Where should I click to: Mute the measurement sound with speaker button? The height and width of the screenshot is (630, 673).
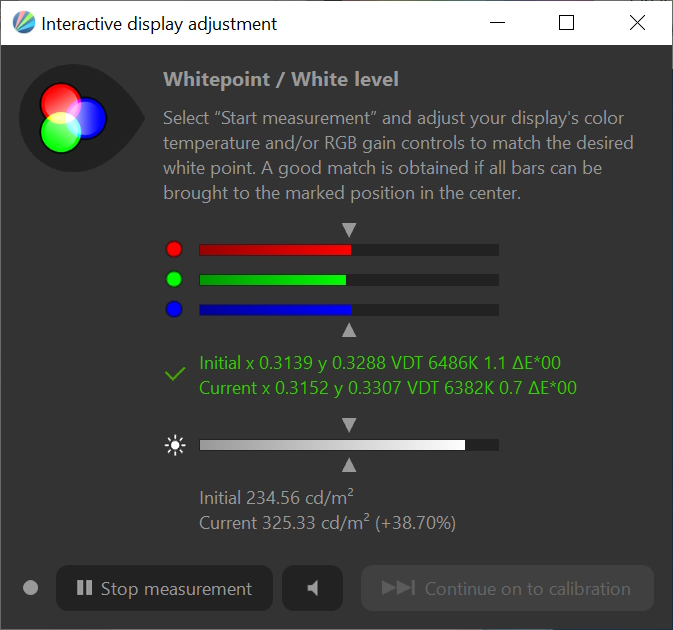pos(312,588)
